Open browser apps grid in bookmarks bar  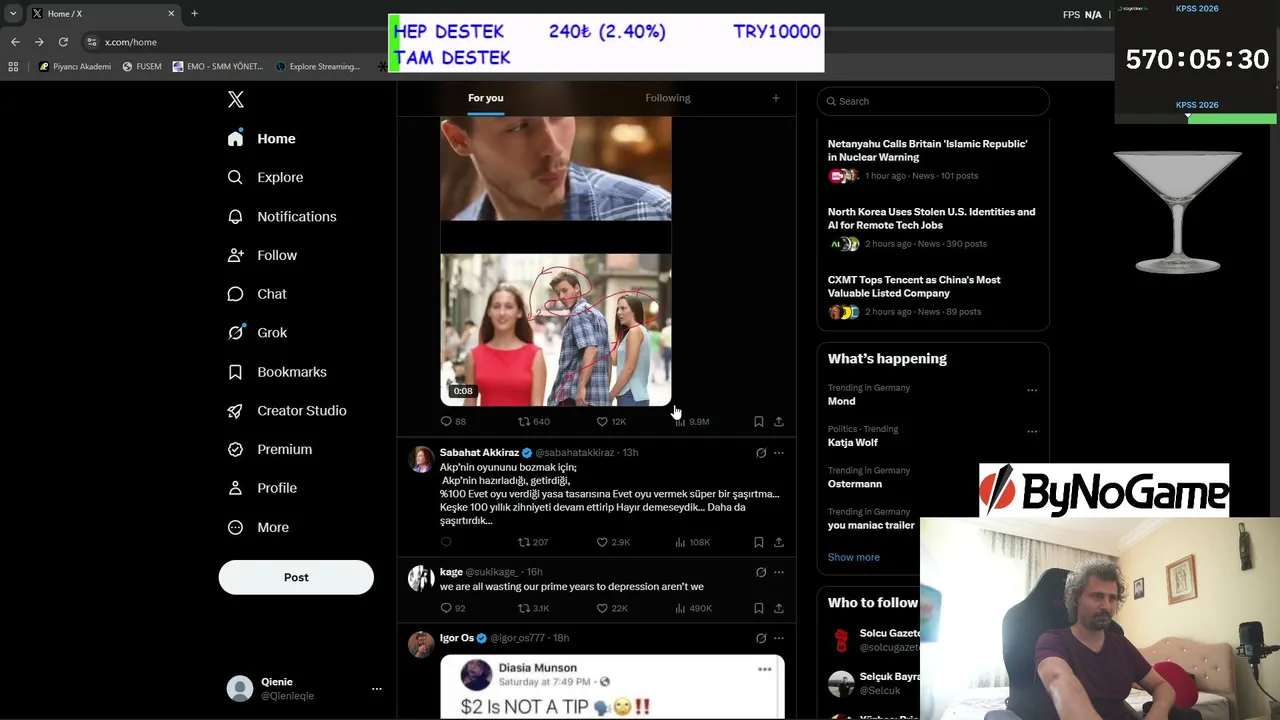[13, 67]
